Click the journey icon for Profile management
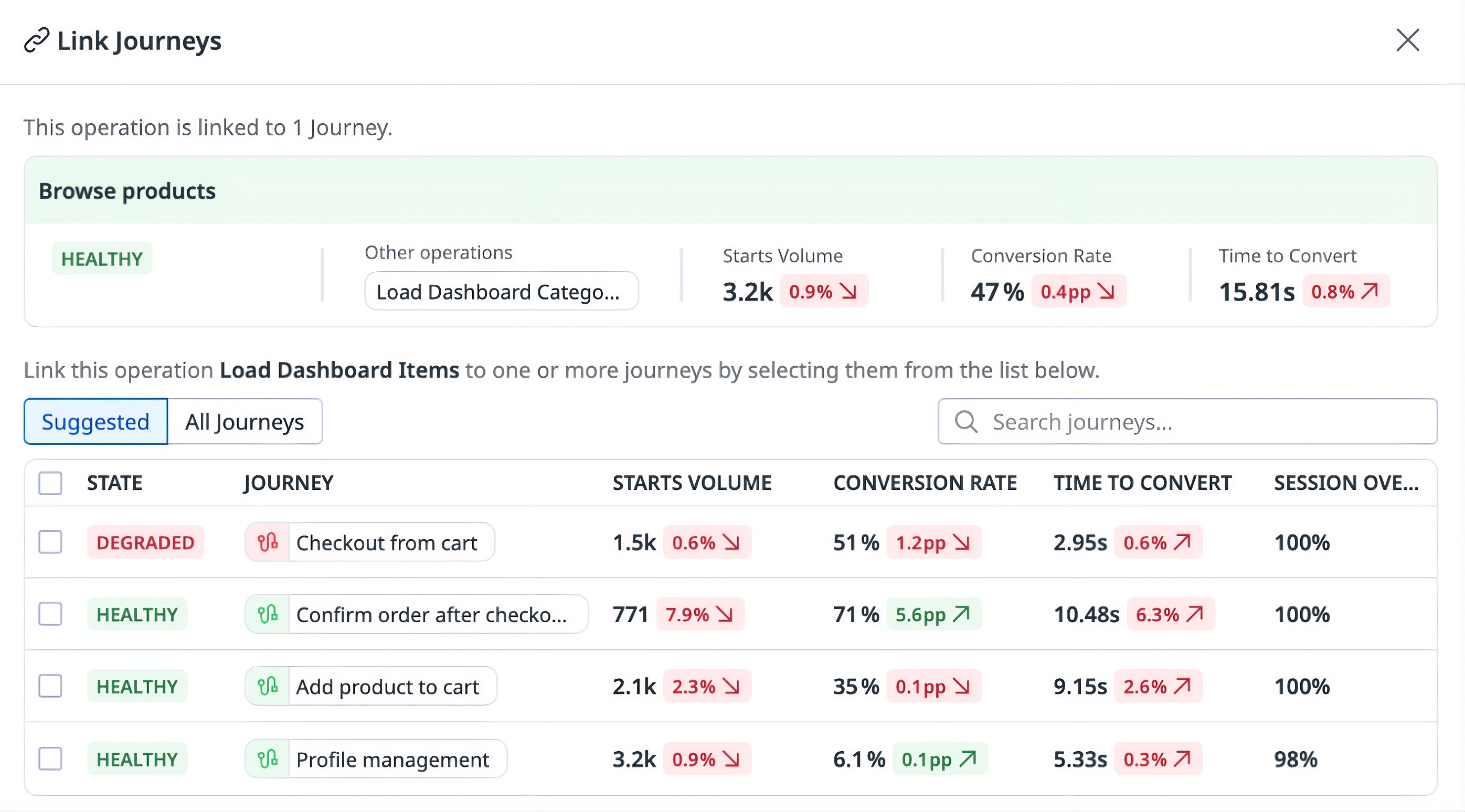Viewport: 1465px width, 812px height. (268, 758)
